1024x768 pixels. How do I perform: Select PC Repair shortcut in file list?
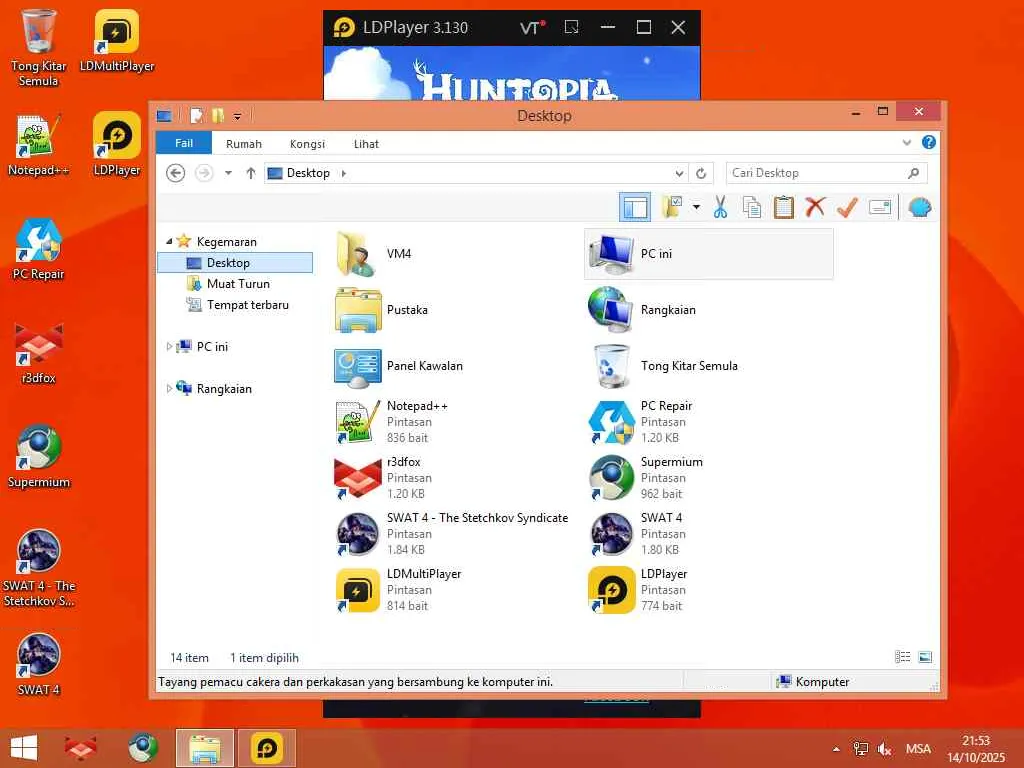pos(640,422)
